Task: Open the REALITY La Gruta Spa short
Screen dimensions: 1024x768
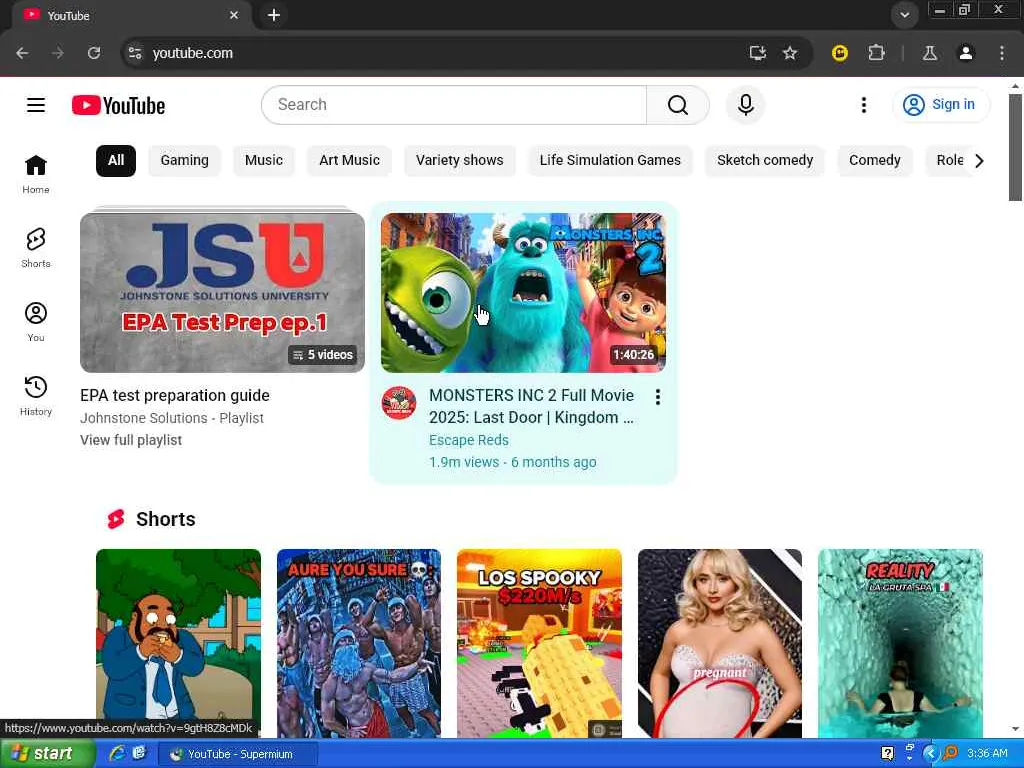Action: 900,643
